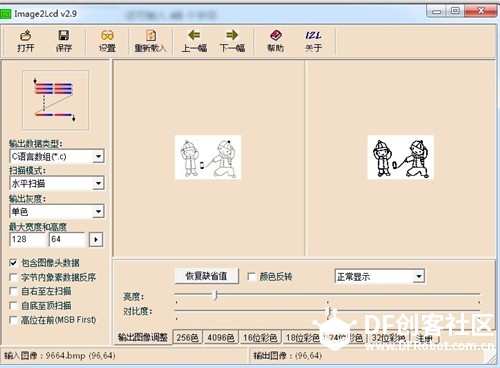Click the scan direction diagram preview

[x=55, y=100]
